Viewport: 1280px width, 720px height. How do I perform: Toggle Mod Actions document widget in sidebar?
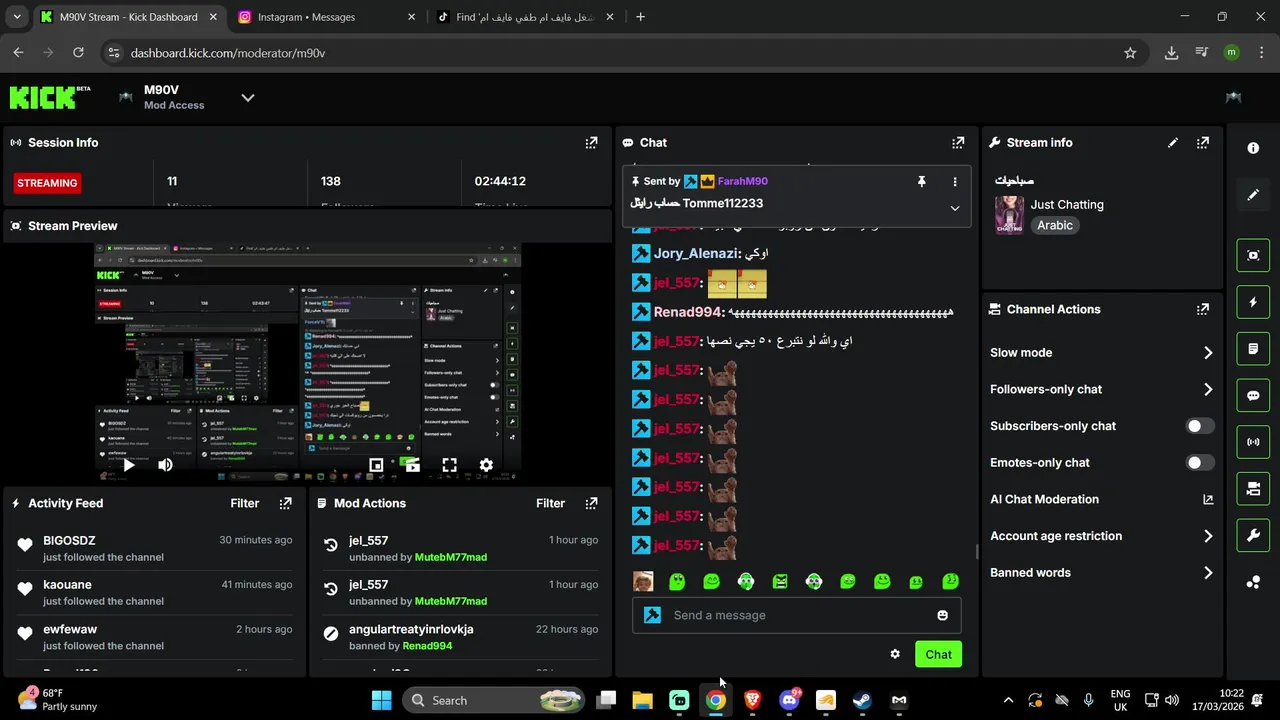[x=1253, y=348]
